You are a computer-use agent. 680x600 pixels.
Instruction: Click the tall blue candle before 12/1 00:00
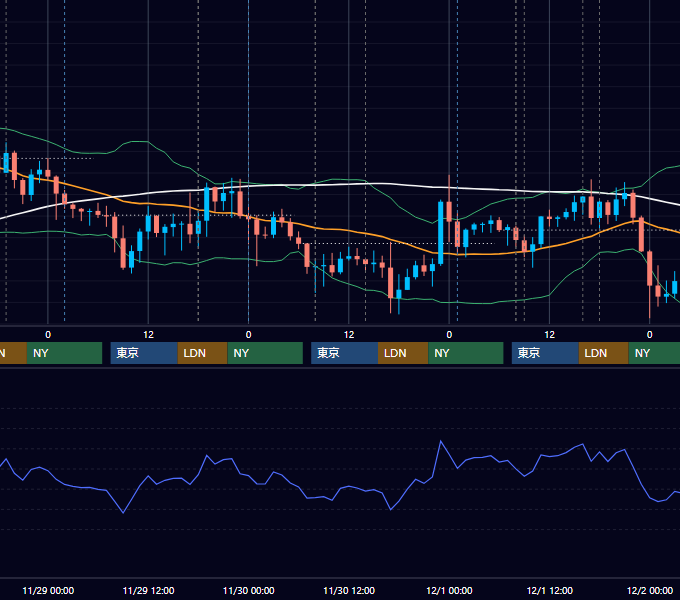(x=441, y=232)
